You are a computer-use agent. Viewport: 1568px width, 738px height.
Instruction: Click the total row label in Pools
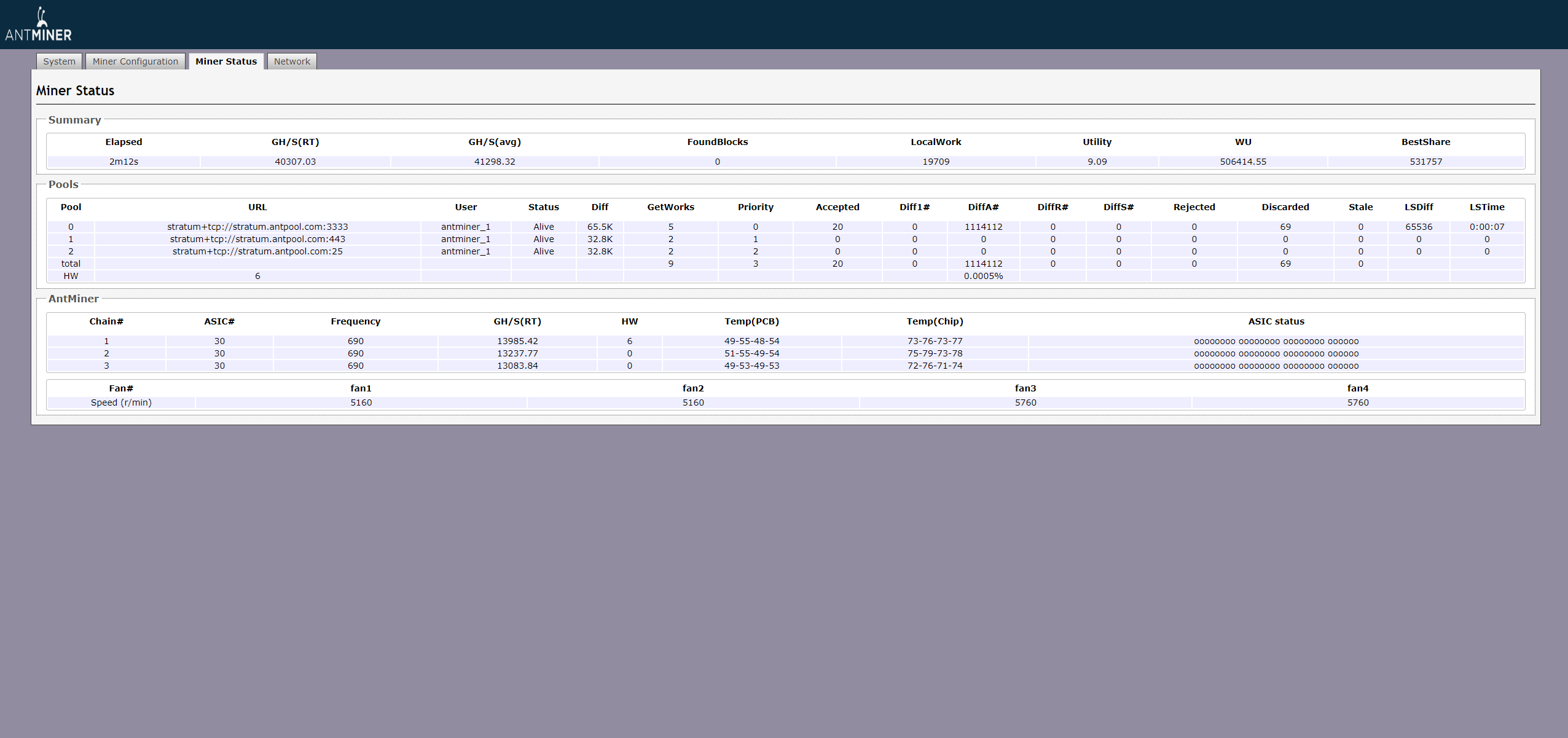(x=71, y=264)
